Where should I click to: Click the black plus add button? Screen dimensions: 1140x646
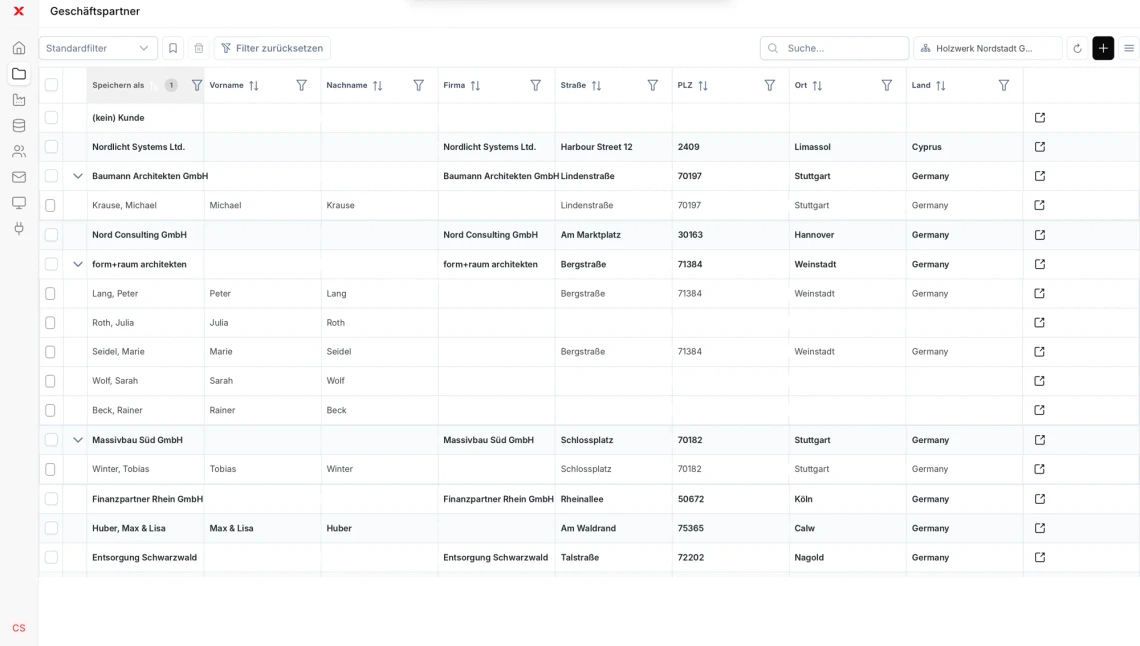(1103, 48)
